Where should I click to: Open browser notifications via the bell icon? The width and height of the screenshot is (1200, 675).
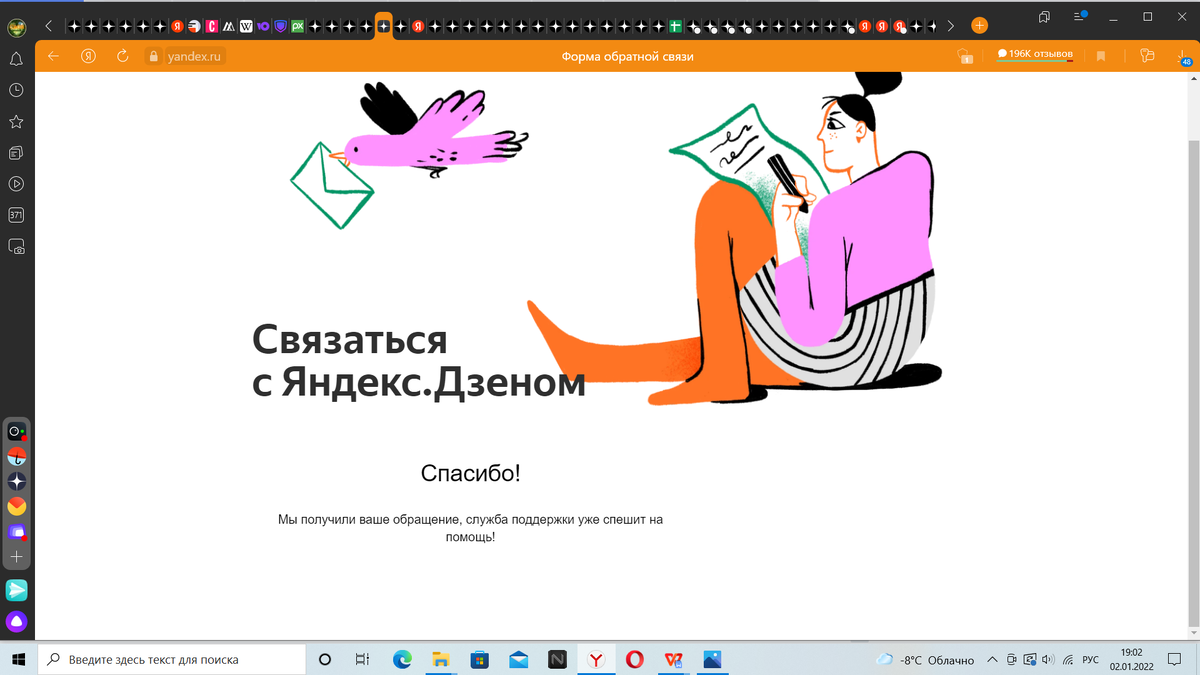[15, 60]
